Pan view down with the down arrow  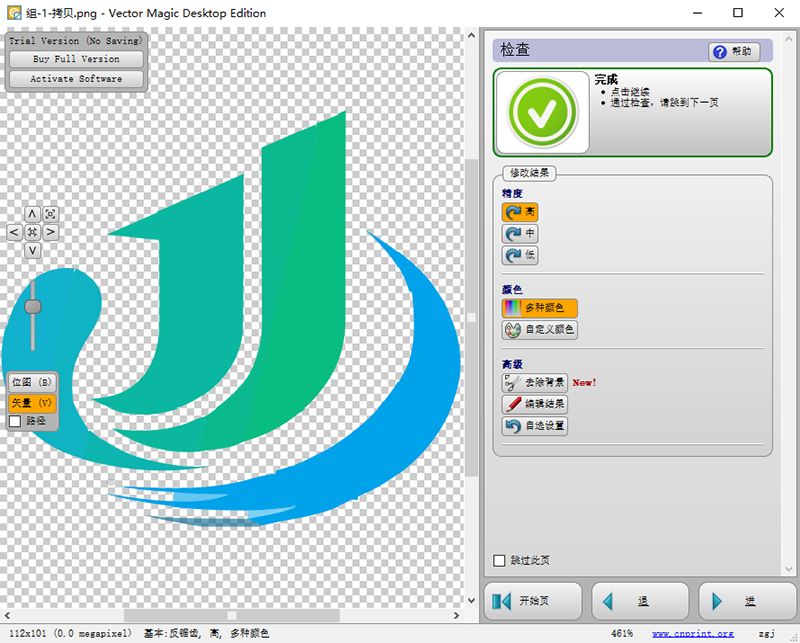click(x=32, y=251)
